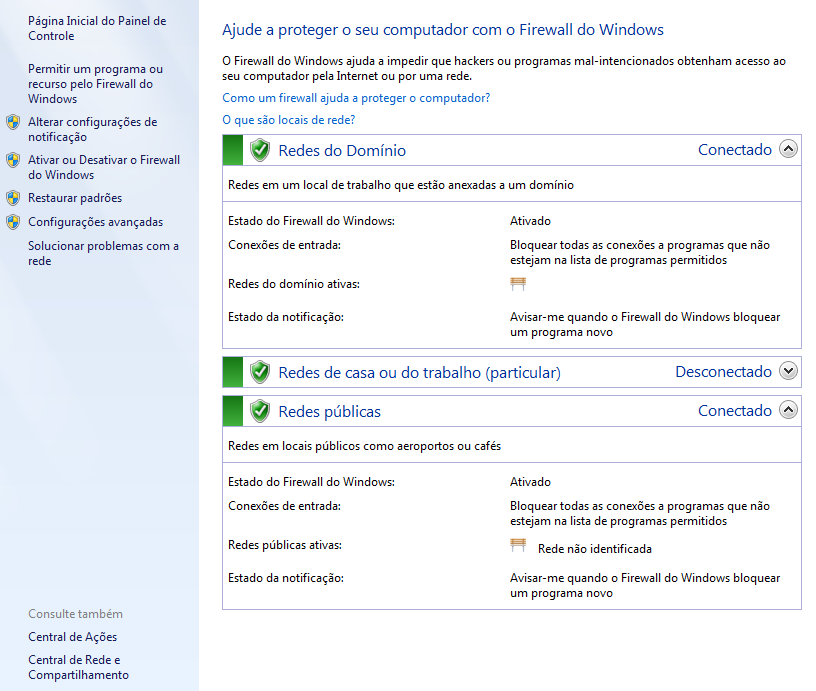Open Solucionar problemas com a rede
This screenshot has height=691, width=816.
103,253
